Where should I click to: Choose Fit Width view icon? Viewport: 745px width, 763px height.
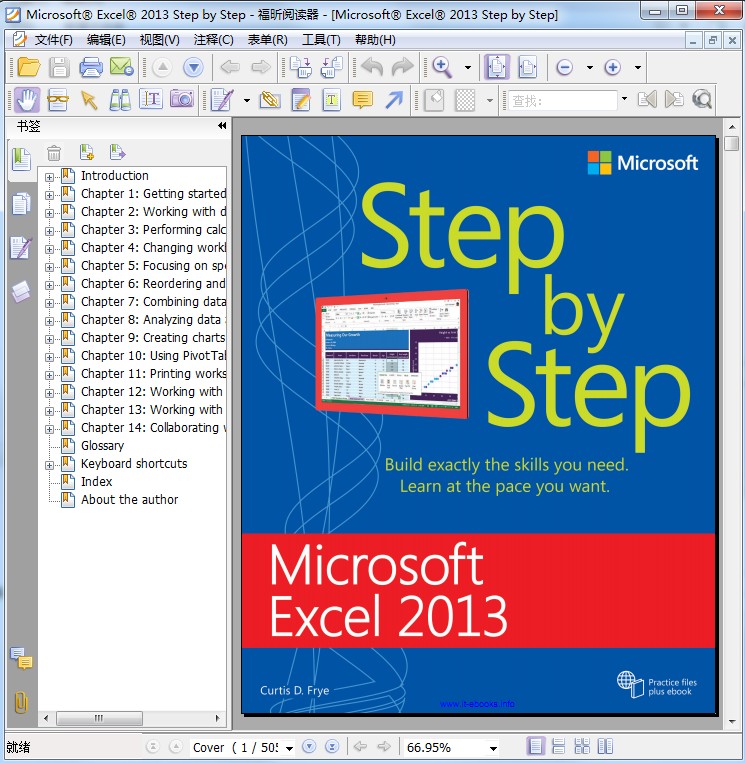click(528, 67)
